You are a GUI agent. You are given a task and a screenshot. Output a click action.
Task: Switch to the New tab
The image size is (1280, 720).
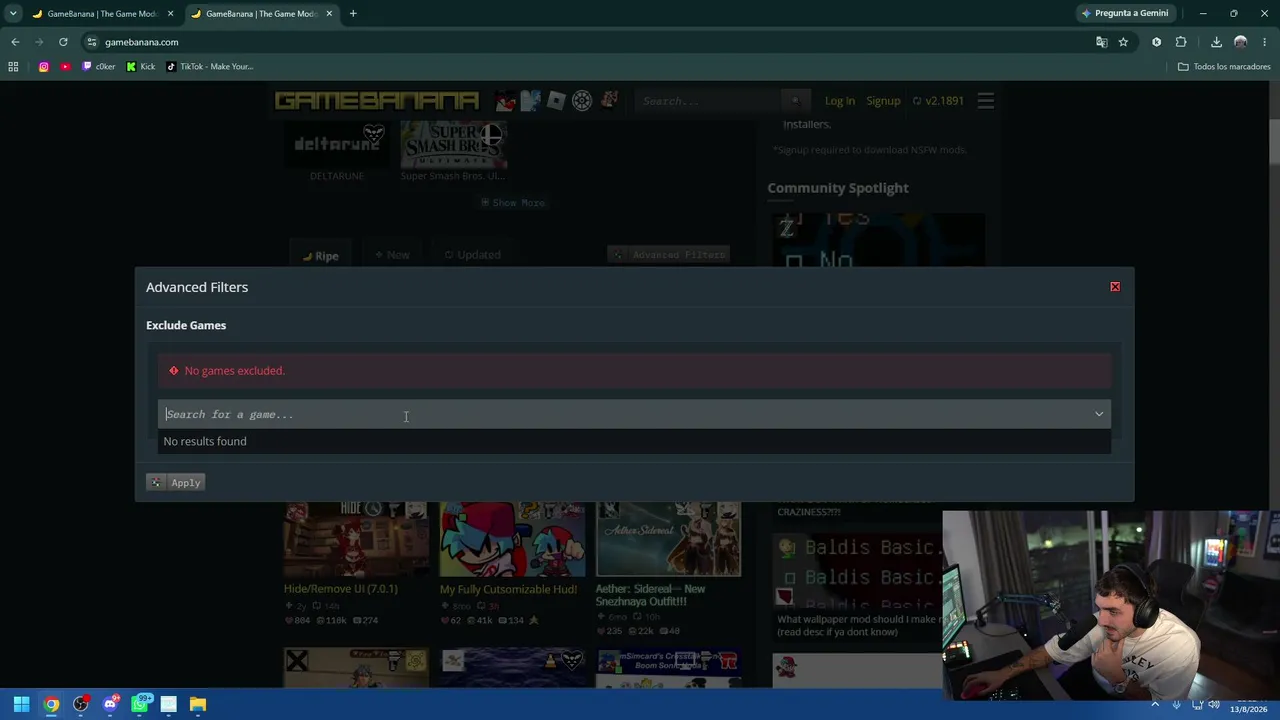pos(392,255)
